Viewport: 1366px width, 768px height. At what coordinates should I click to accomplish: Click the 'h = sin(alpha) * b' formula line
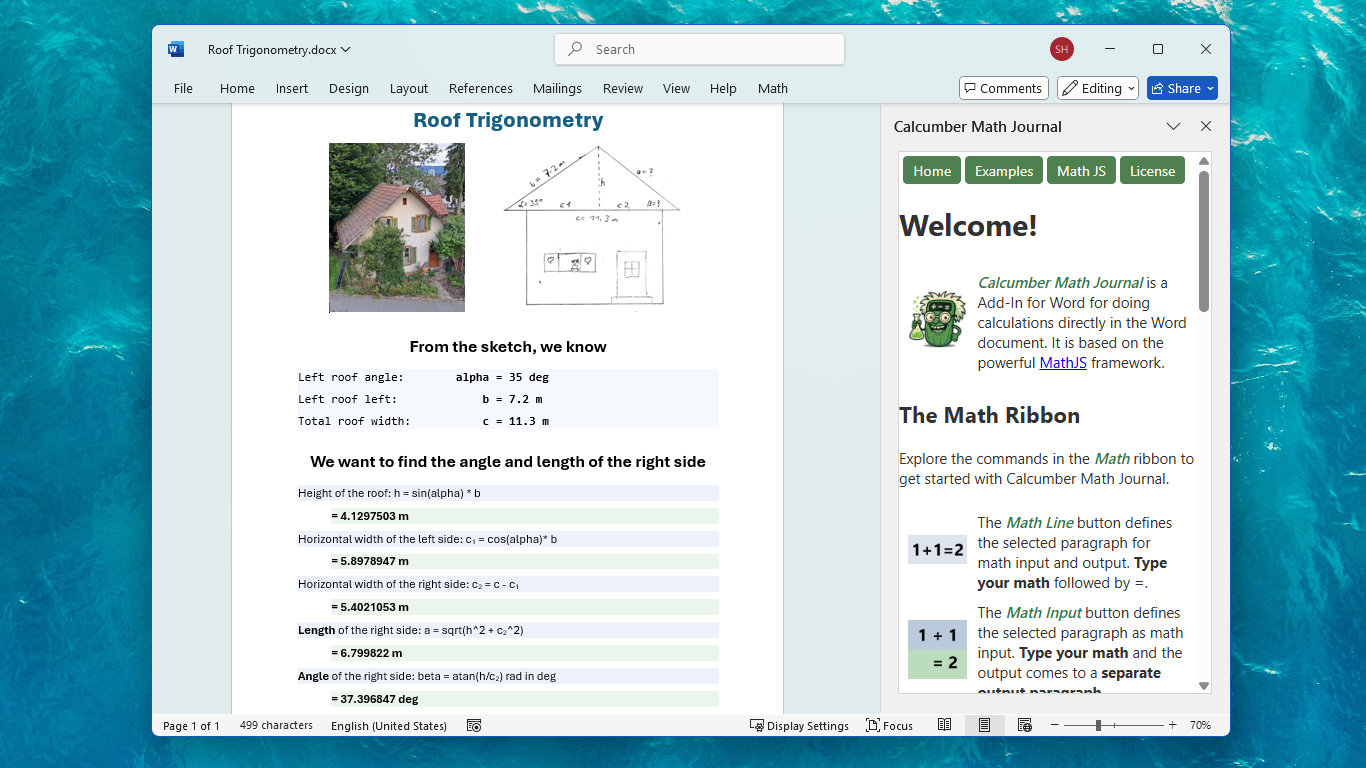(507, 493)
